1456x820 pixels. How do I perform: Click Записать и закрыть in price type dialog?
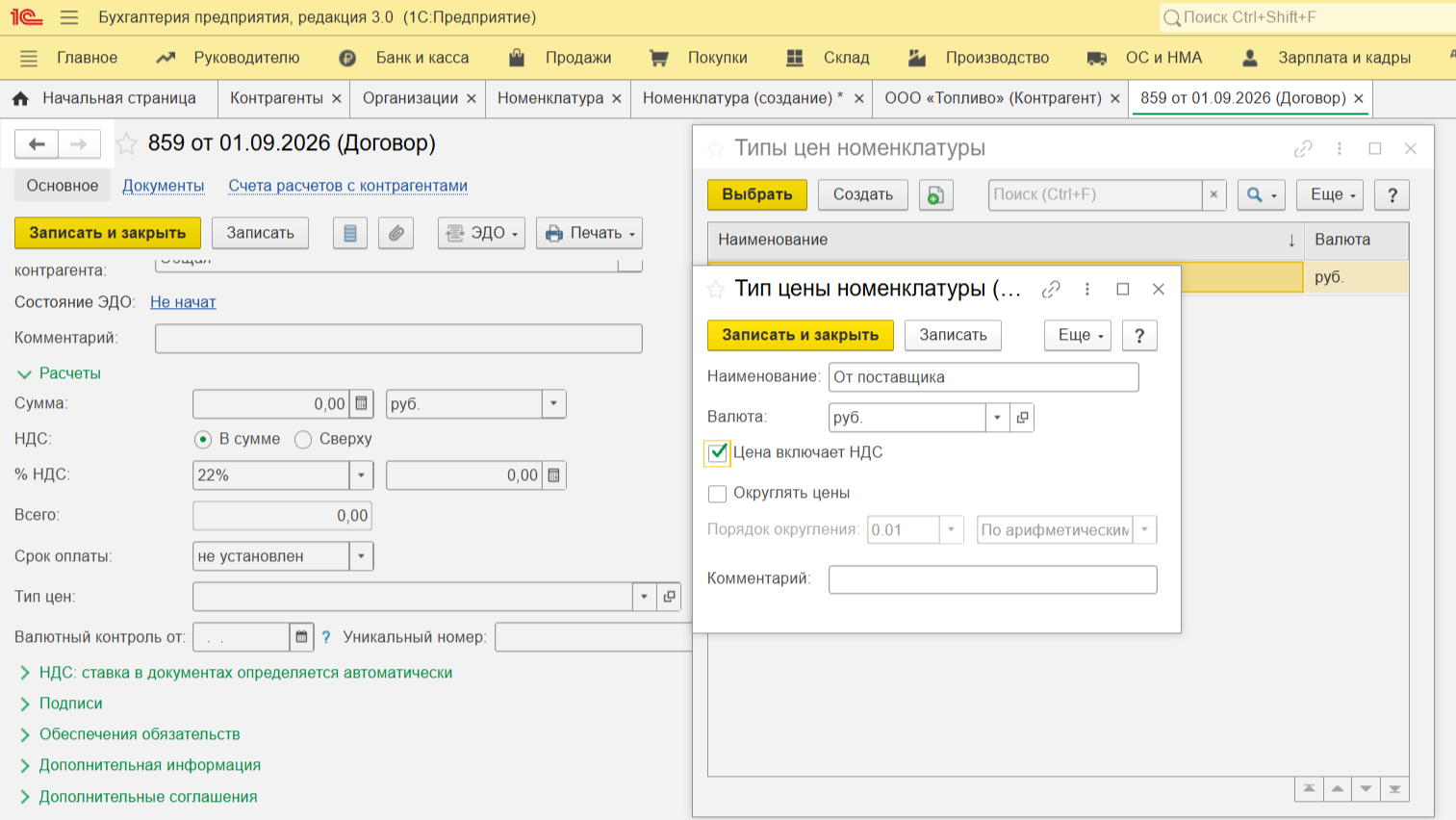[801, 335]
